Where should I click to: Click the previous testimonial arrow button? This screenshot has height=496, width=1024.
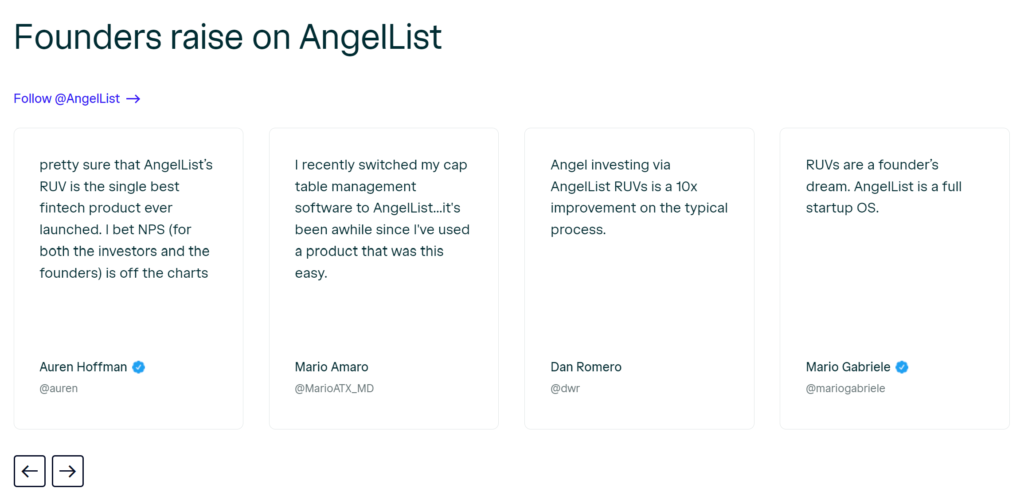[29, 471]
